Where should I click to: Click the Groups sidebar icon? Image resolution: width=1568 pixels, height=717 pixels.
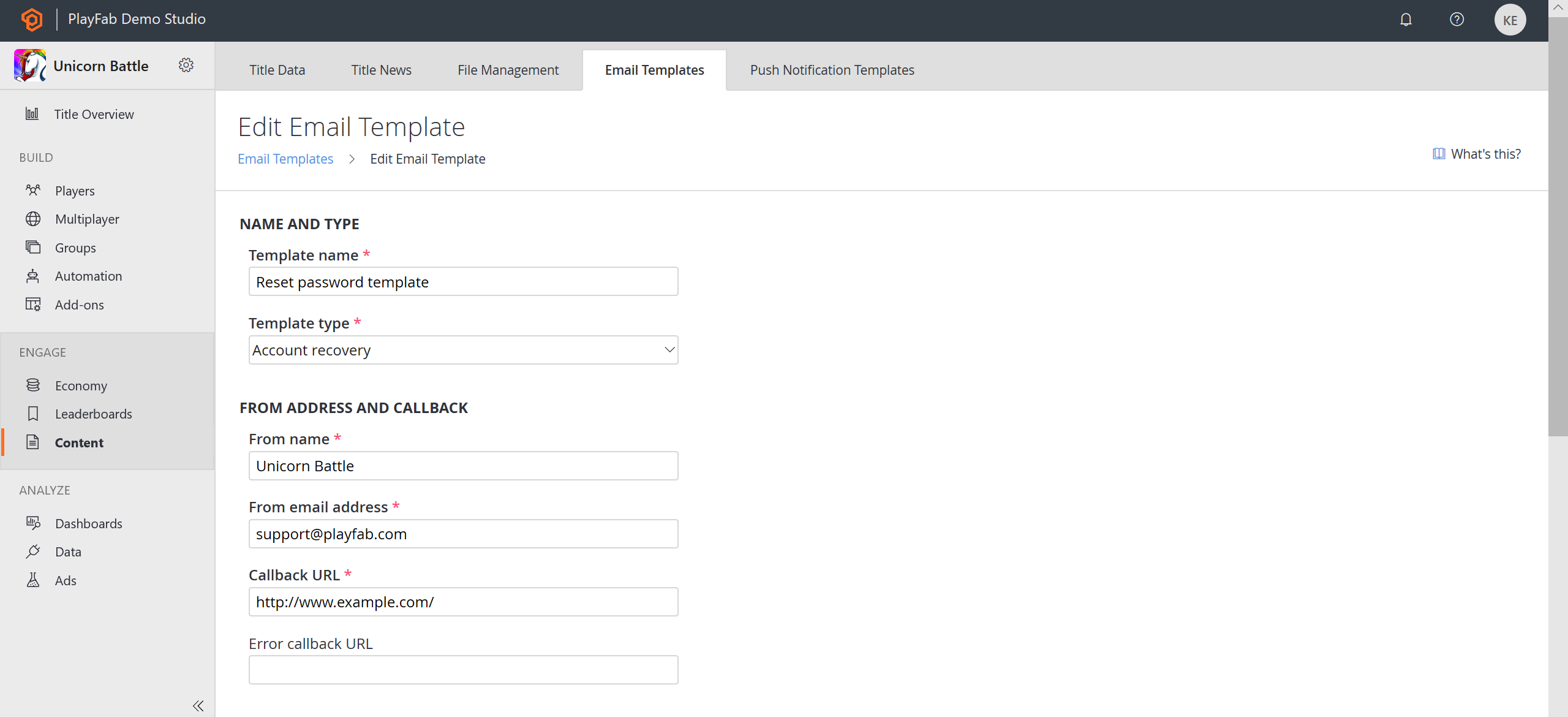click(x=33, y=247)
